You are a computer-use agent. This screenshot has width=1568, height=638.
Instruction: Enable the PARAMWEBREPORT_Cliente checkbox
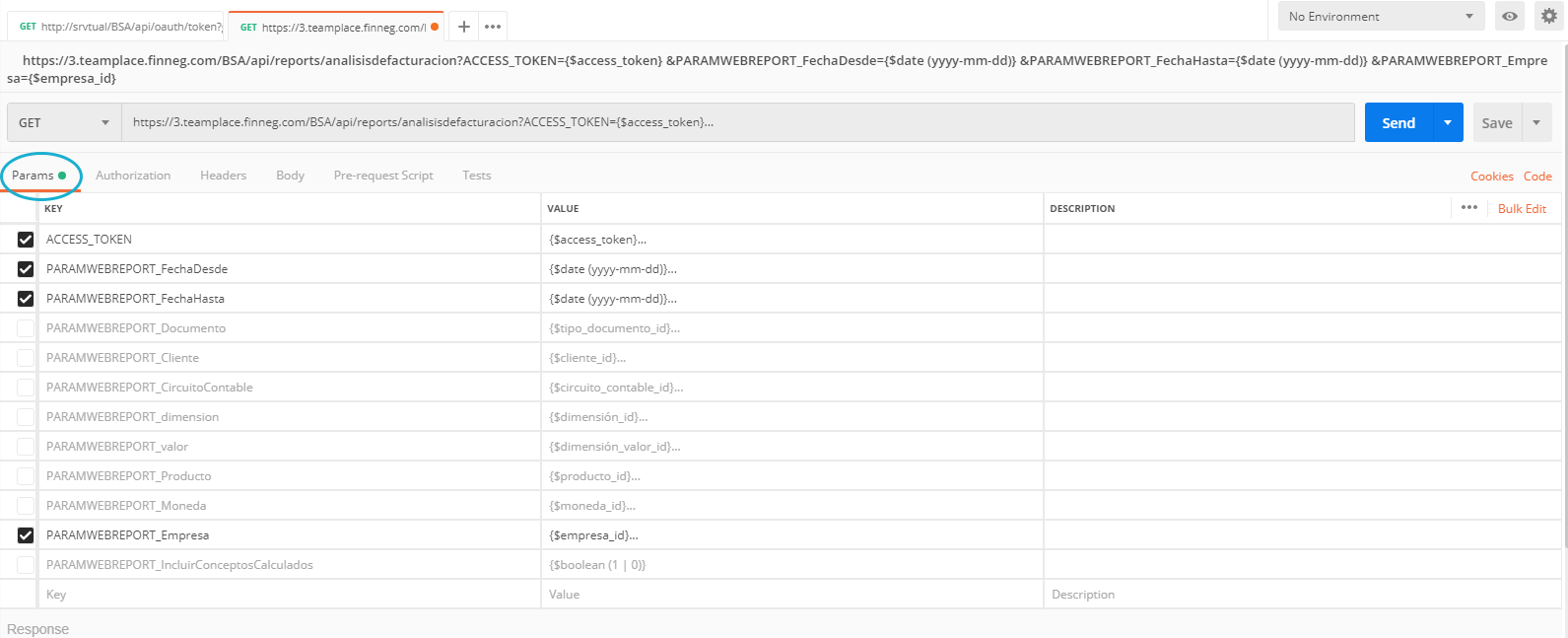point(26,358)
